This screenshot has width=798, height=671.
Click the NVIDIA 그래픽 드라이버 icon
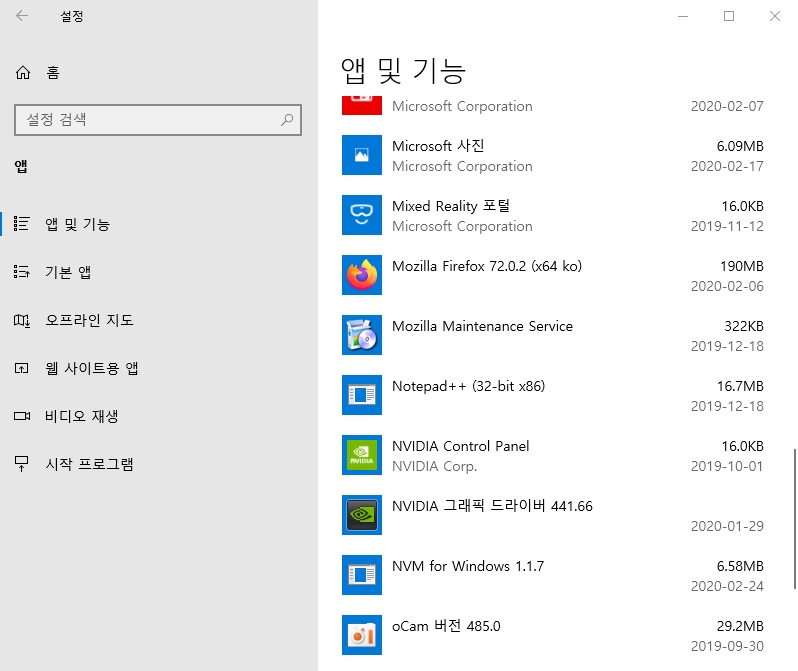point(361,515)
